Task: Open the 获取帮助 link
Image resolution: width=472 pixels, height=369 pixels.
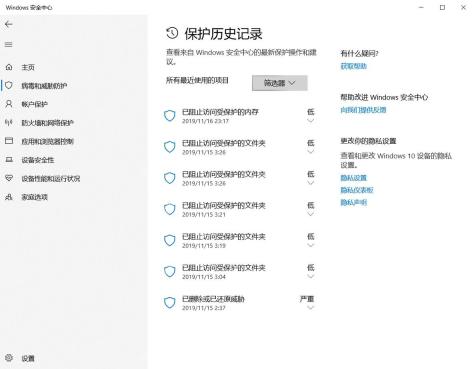Action: [x=353, y=66]
